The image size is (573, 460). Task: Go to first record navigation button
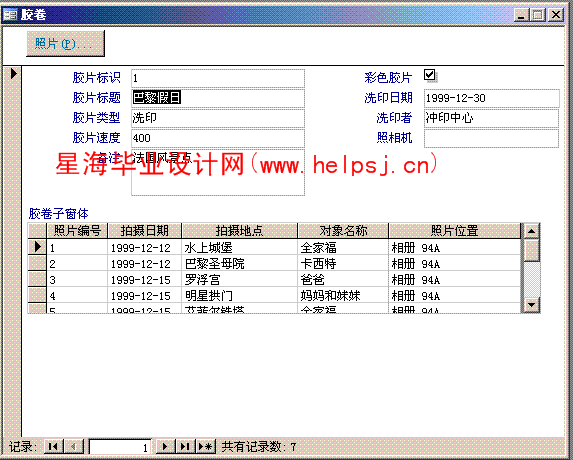click(x=53, y=446)
